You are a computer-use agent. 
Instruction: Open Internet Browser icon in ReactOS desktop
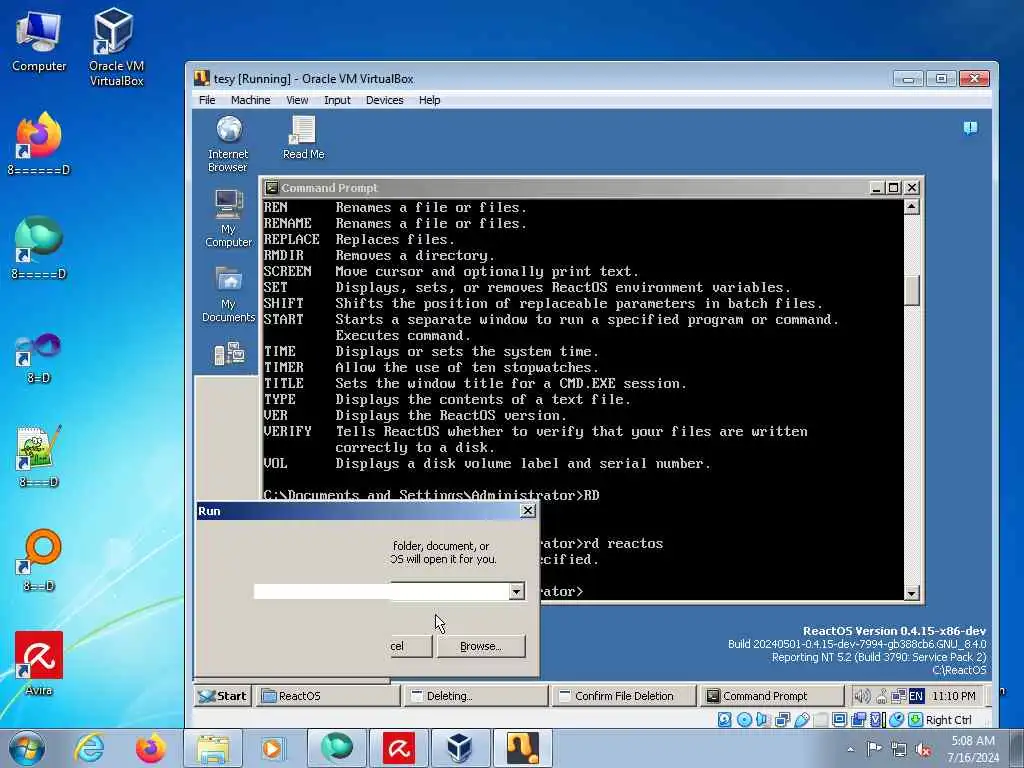click(228, 144)
